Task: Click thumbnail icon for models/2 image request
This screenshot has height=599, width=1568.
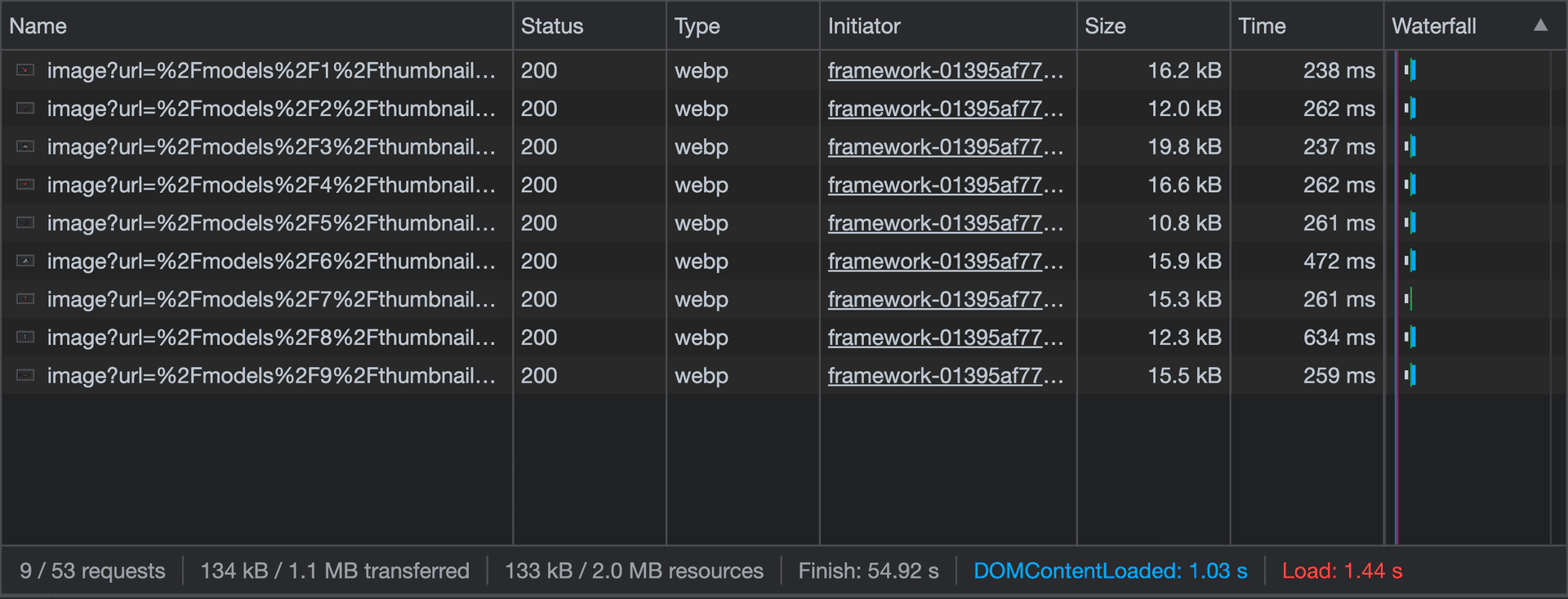Action: 25,109
